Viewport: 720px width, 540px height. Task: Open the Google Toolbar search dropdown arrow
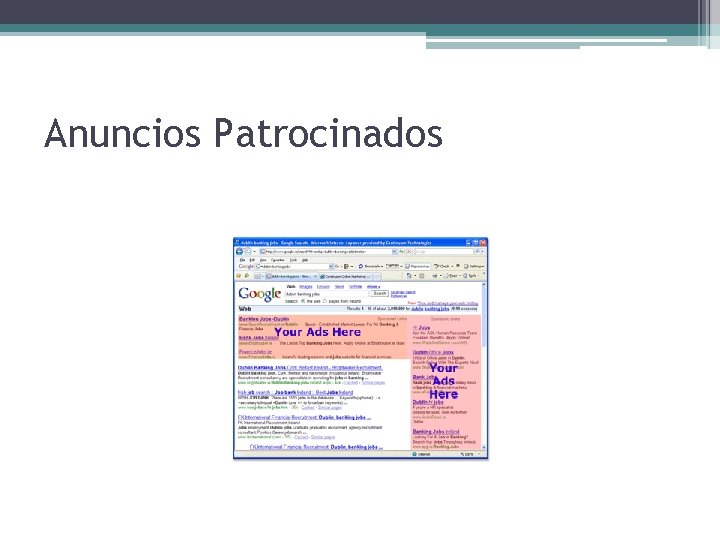click(x=331, y=266)
